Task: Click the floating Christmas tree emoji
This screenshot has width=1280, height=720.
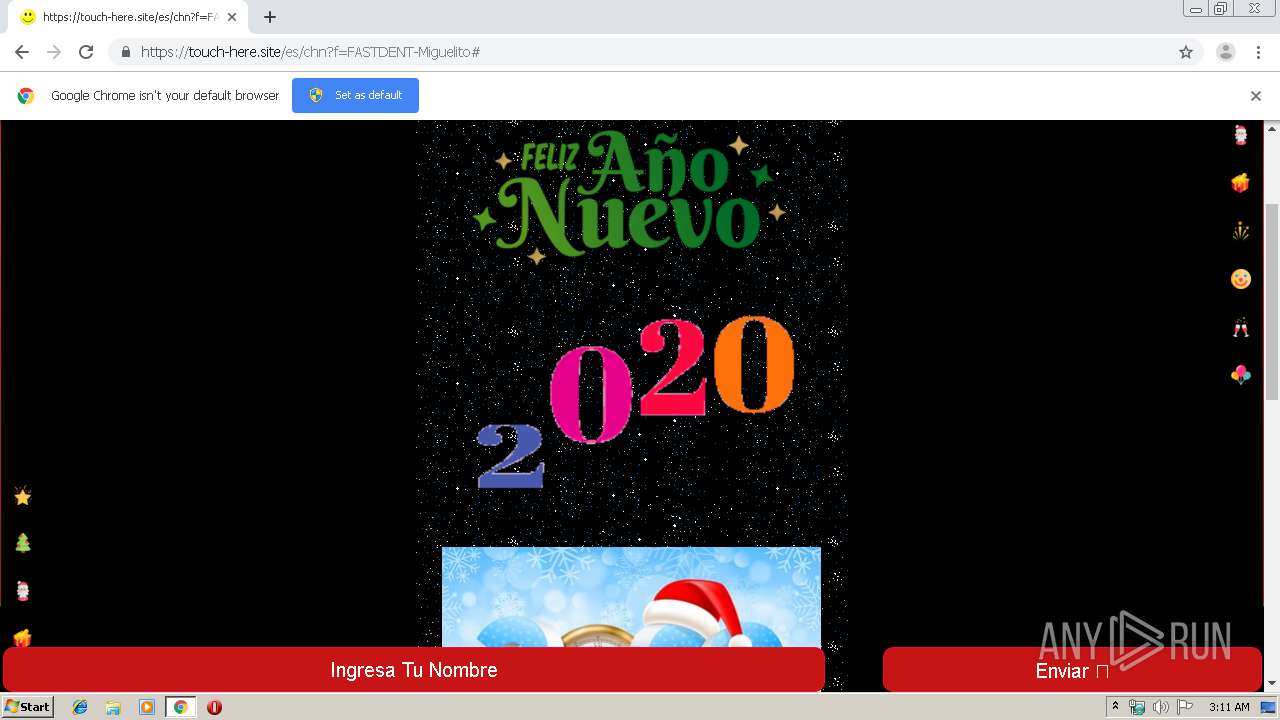Action: point(22,543)
